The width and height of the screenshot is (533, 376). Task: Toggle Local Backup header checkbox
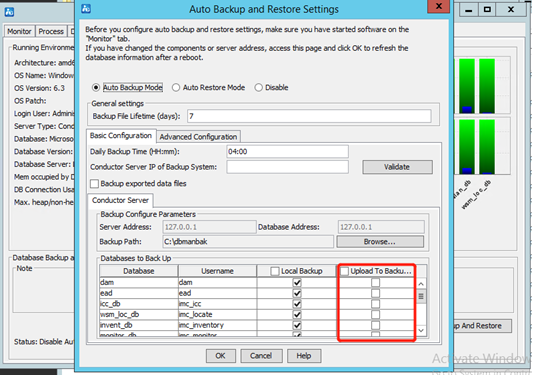click(x=274, y=271)
